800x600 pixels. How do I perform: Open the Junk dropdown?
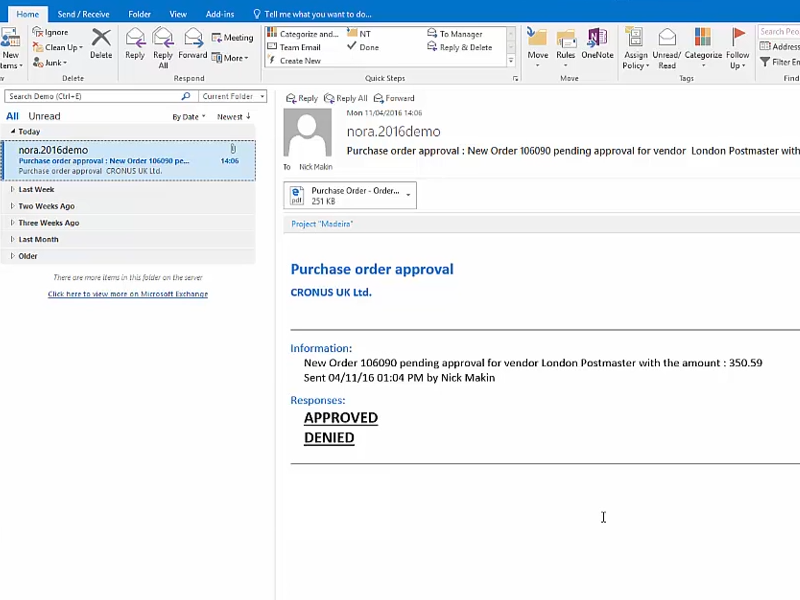[49, 63]
